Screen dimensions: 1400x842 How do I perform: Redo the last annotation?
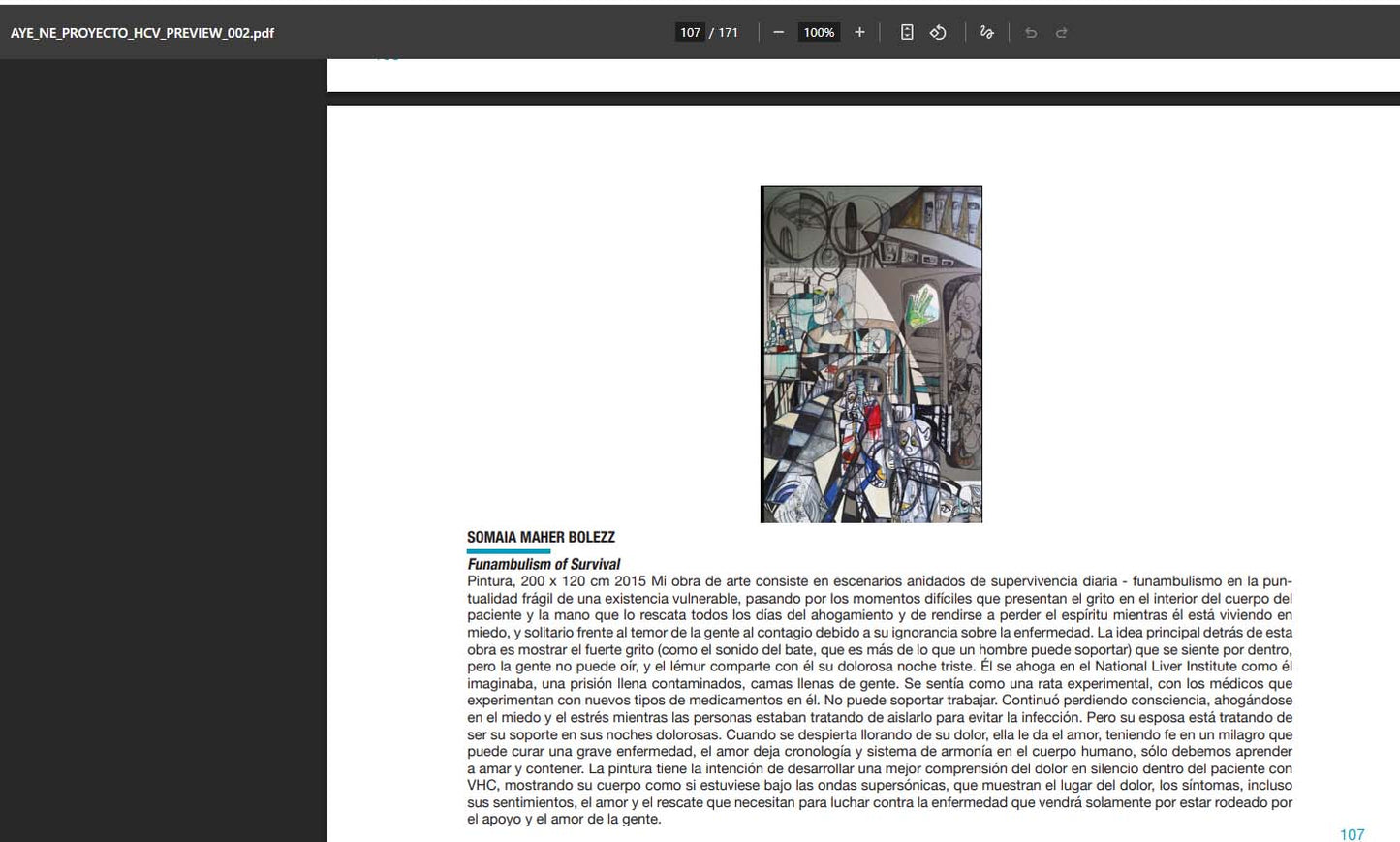click(1061, 32)
